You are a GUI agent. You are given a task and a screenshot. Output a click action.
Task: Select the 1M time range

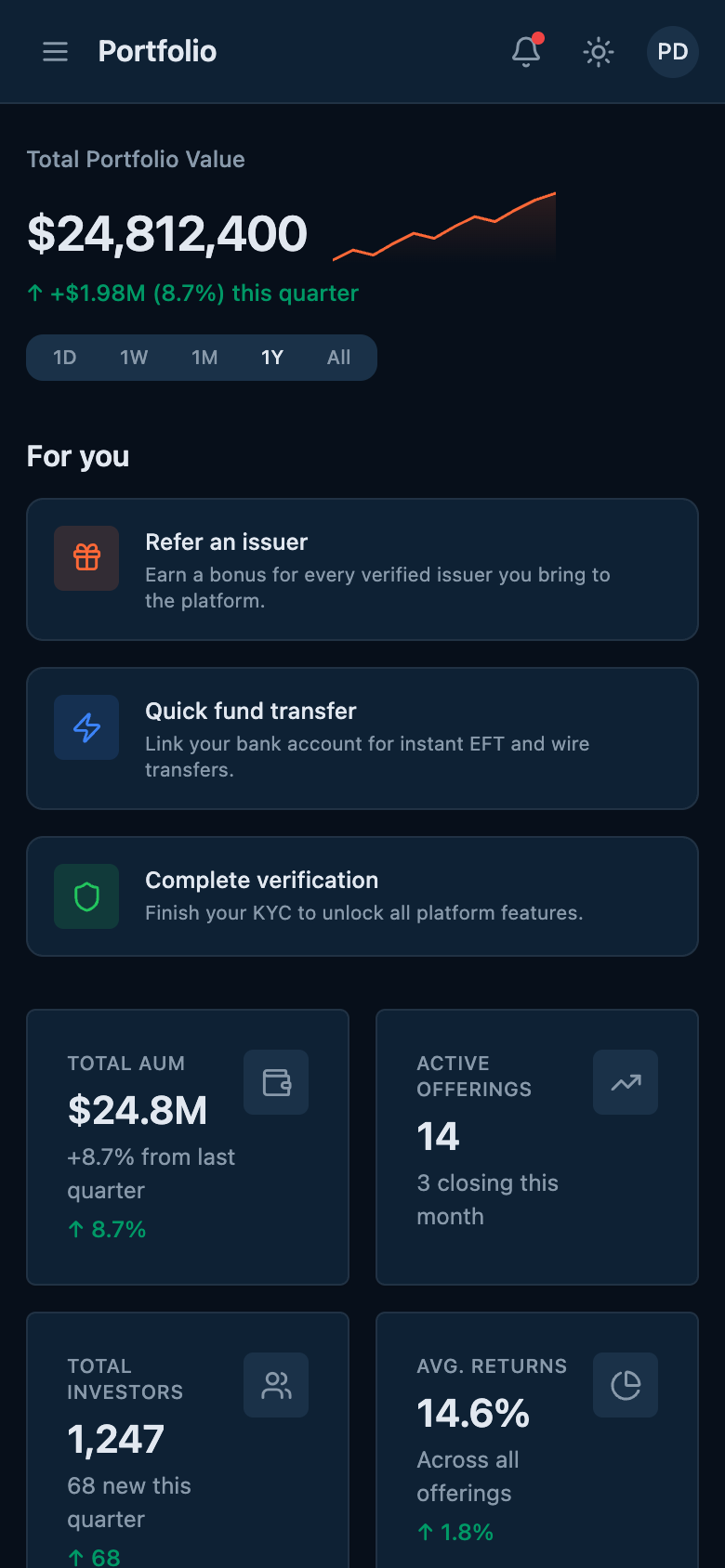pyautogui.click(x=204, y=357)
